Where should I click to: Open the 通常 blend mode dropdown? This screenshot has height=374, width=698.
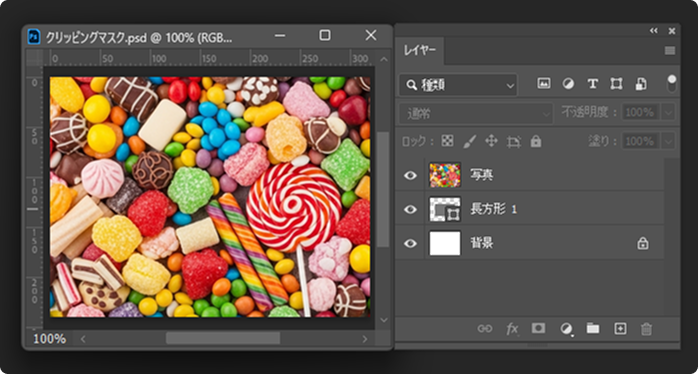coord(476,114)
